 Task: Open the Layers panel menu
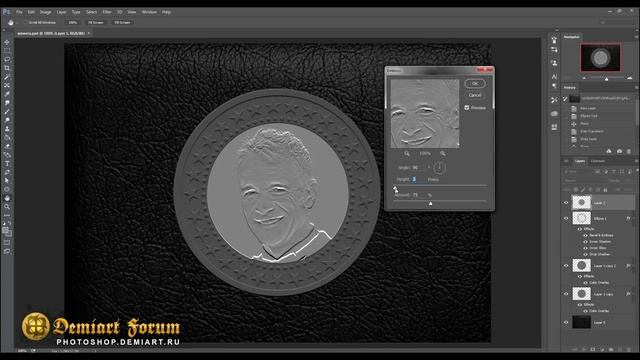click(x=636, y=161)
